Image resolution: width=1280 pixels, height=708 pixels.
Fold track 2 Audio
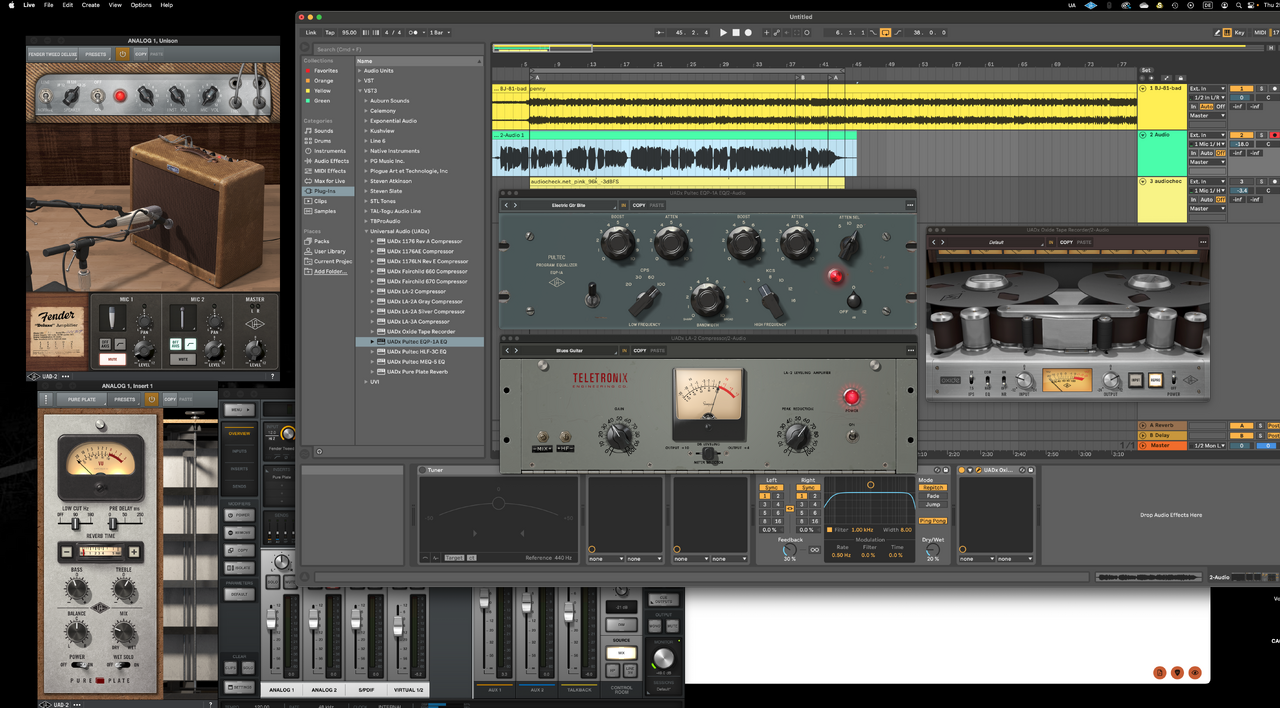point(1143,134)
